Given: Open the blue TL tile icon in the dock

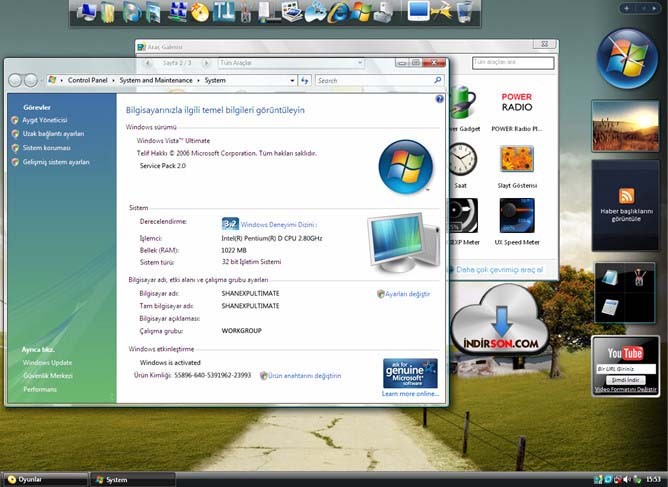Looking at the screenshot, I should click(x=224, y=12).
